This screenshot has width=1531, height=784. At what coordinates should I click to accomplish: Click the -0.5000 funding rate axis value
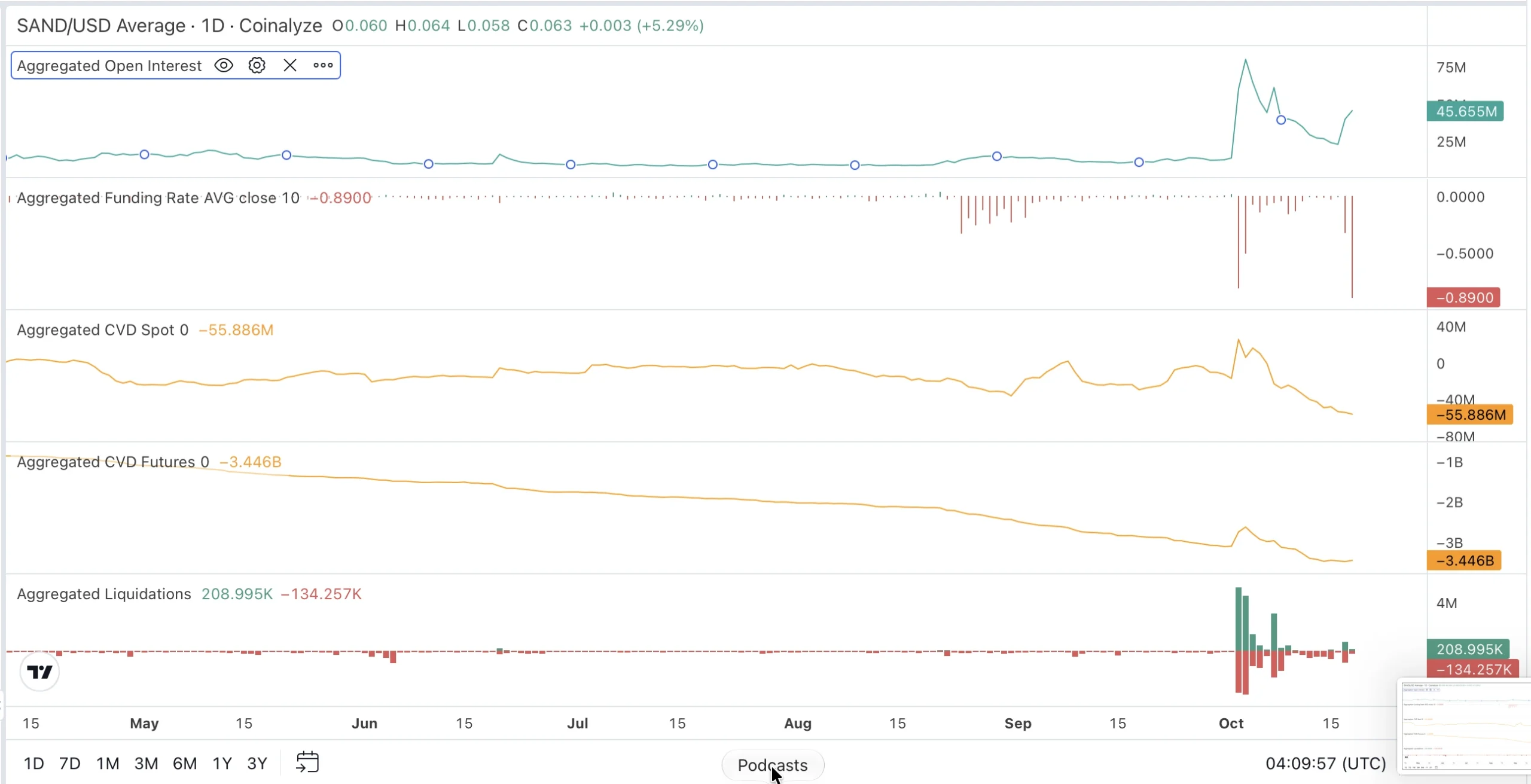[x=1465, y=254]
